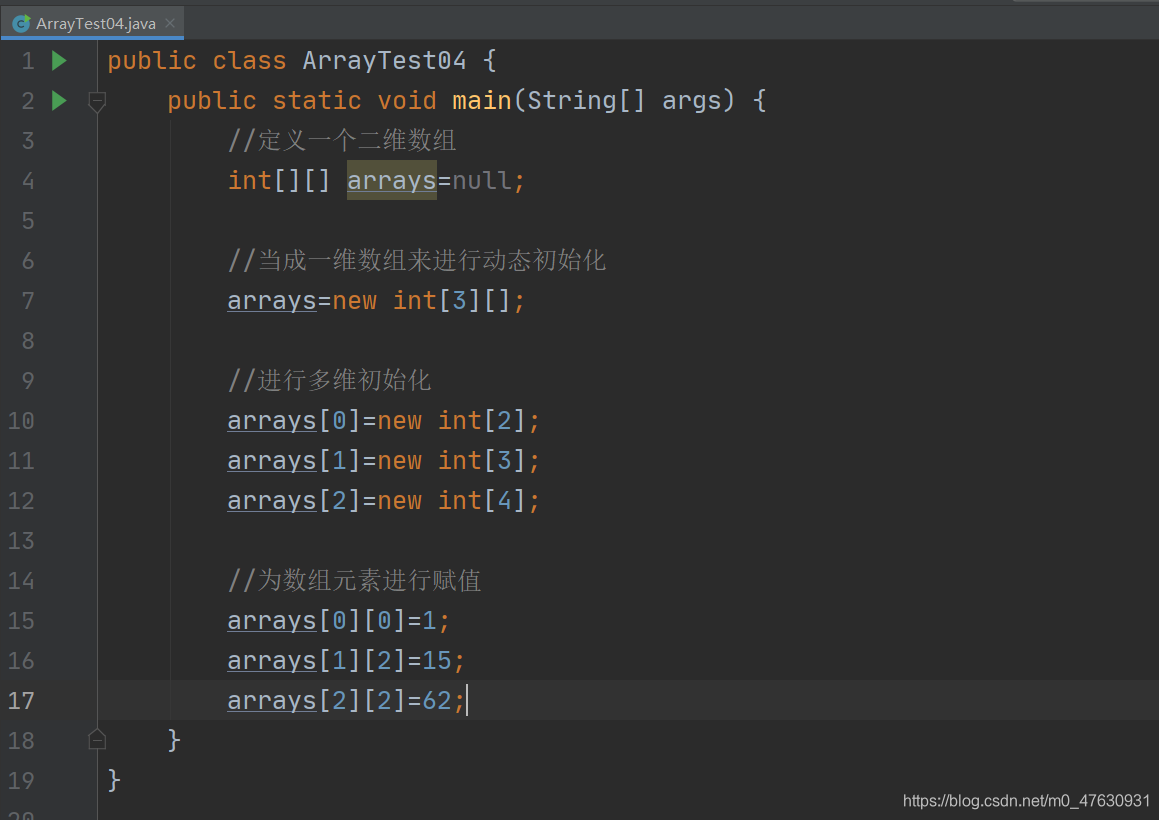Click line number 5 in the gutter
1159x820 pixels.
pos(28,220)
